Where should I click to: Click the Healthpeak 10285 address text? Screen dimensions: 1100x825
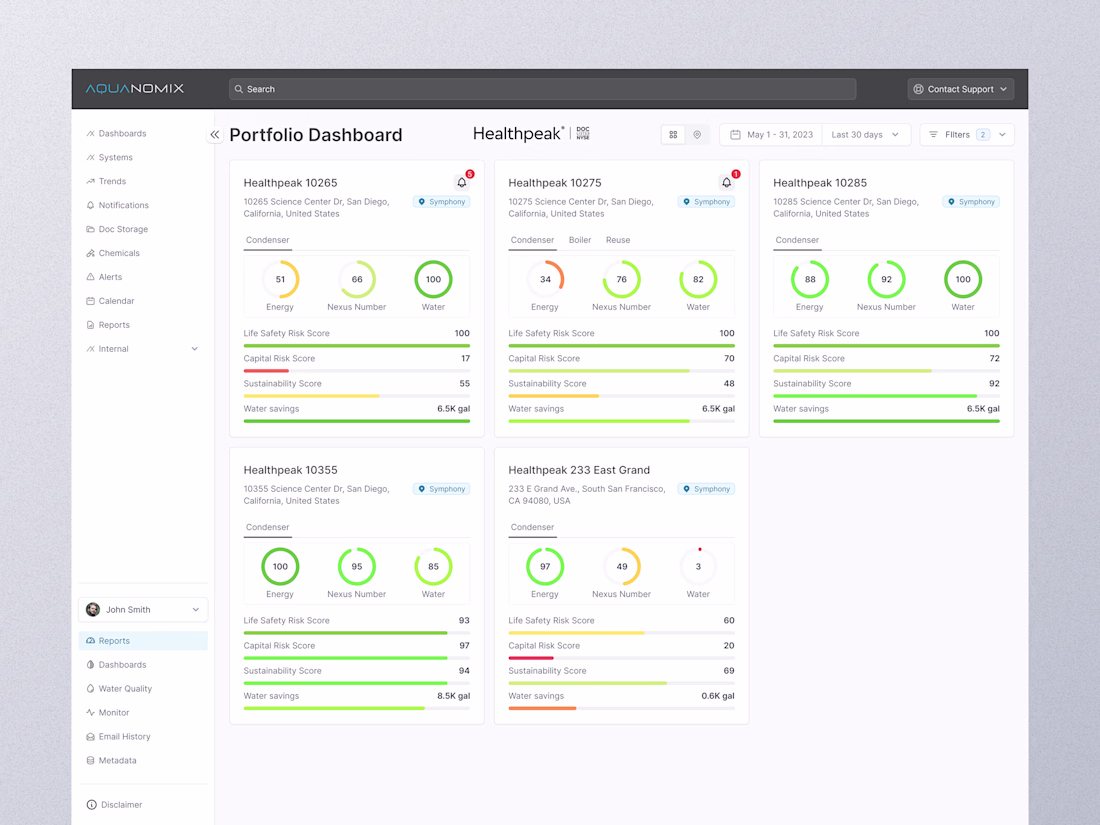(846, 208)
